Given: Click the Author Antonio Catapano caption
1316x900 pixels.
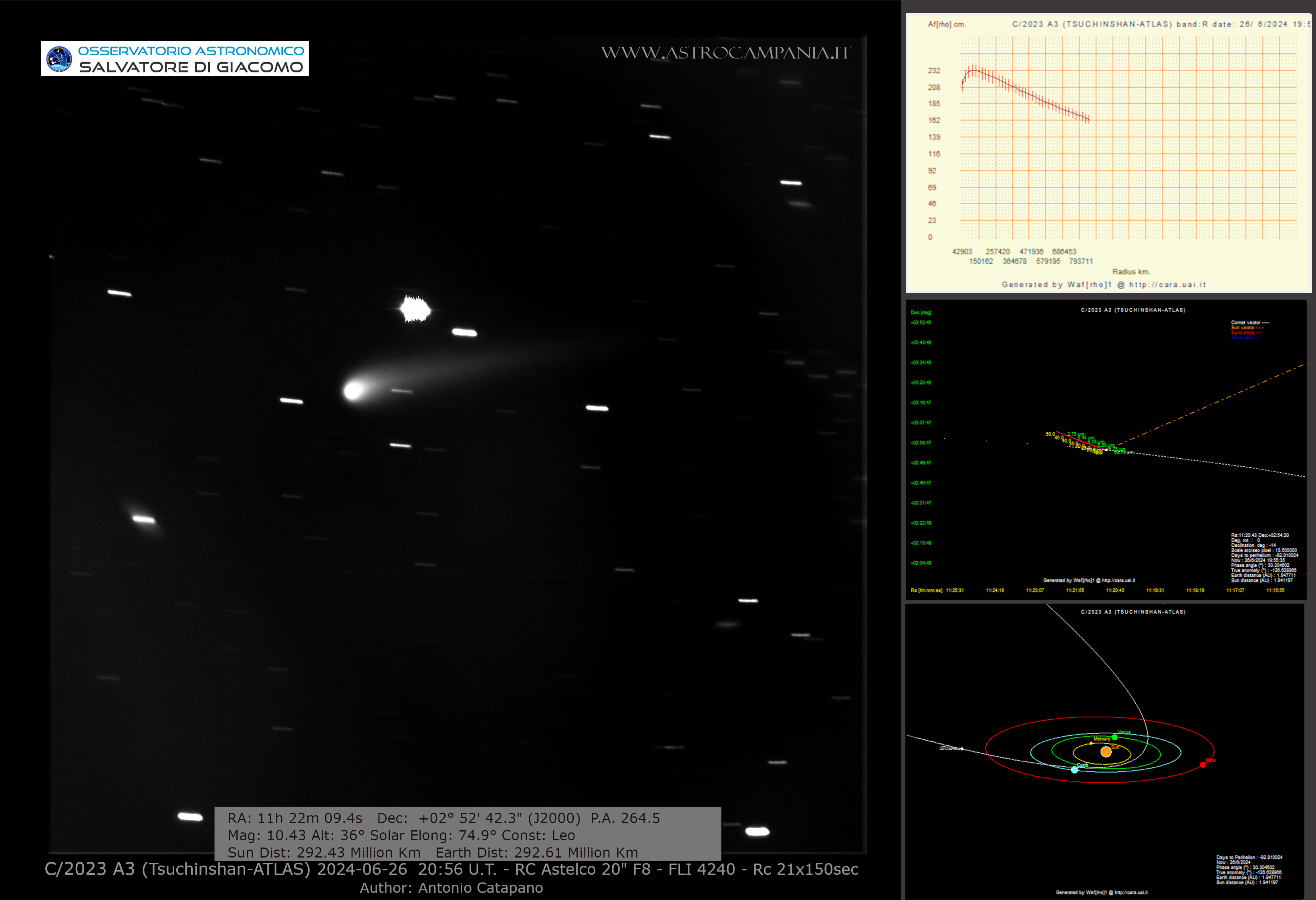Looking at the screenshot, I should click(x=451, y=888).
